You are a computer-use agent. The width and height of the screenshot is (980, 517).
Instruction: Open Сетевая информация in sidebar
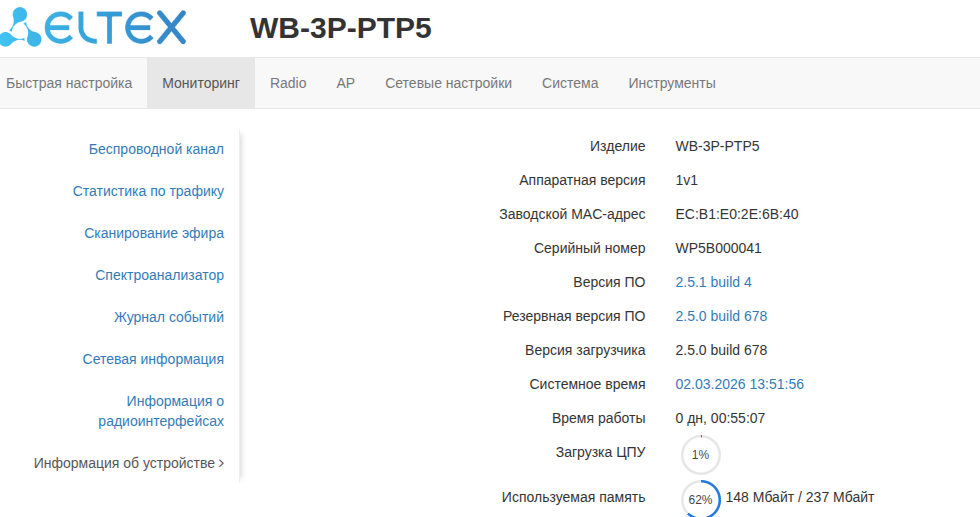[x=153, y=359]
